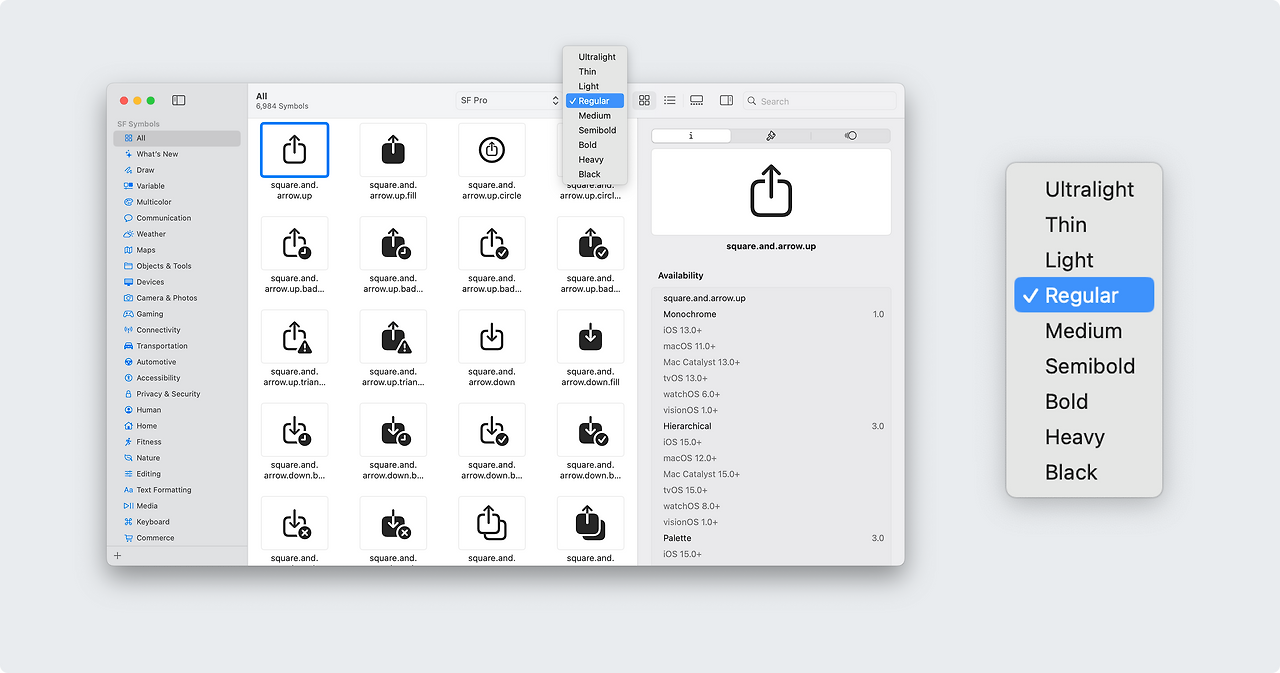Open the Info inspector tab
1280x673 pixels.
[691, 136]
